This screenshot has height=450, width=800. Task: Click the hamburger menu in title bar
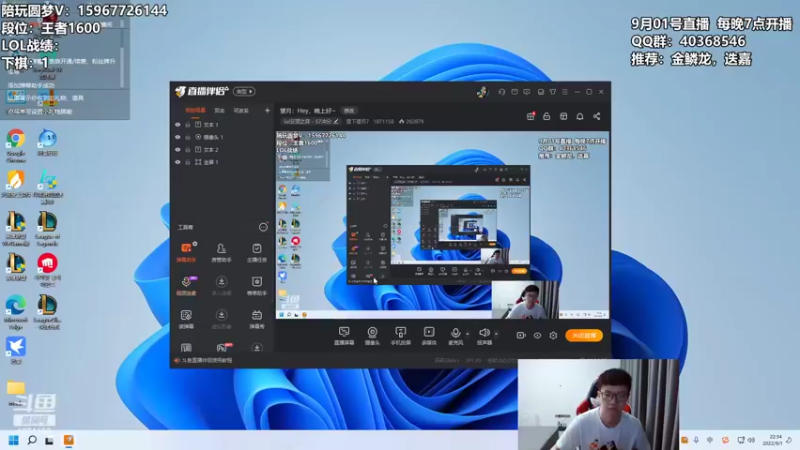pos(565,92)
